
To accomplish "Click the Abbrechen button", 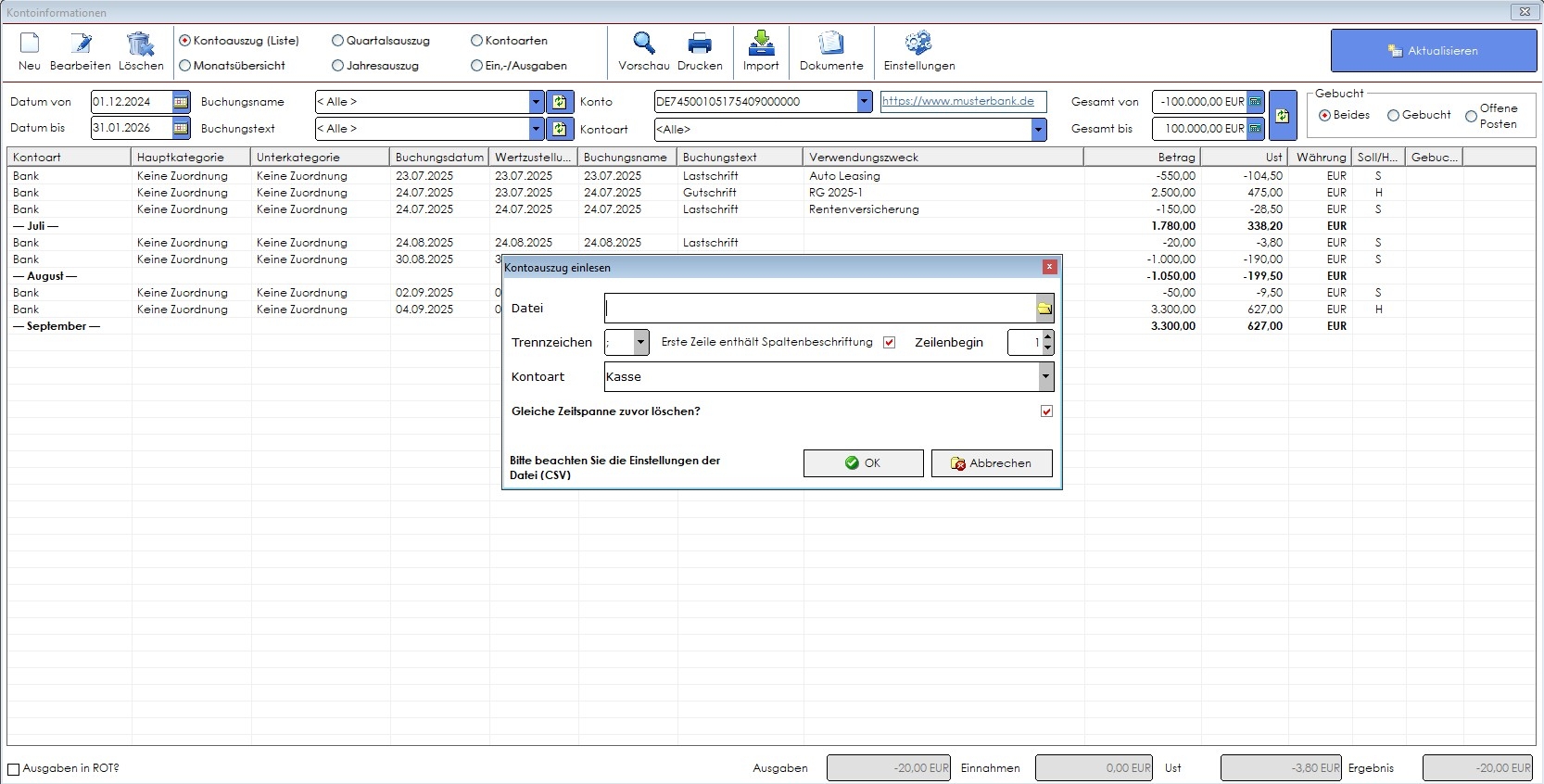I will [991, 463].
